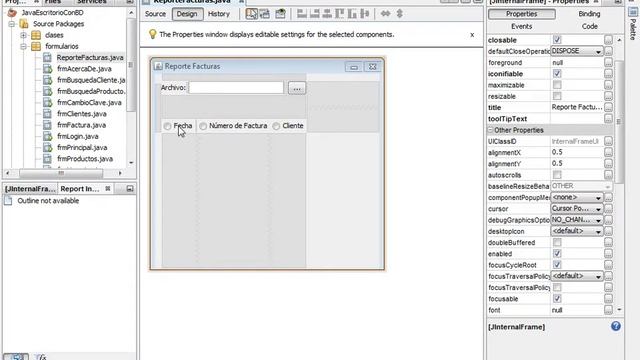Open help for JInternalFrame properties
The width and height of the screenshot is (640, 360).
pos(616,326)
